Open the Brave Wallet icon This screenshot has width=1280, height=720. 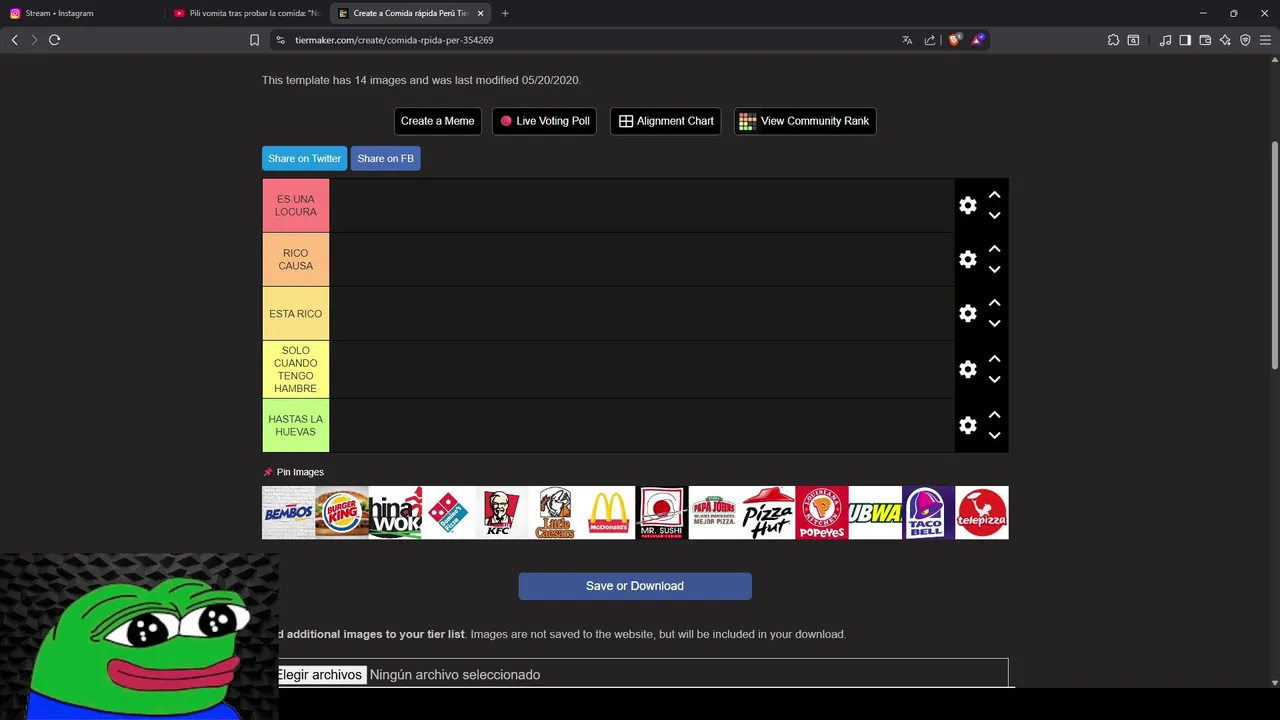coord(1205,40)
